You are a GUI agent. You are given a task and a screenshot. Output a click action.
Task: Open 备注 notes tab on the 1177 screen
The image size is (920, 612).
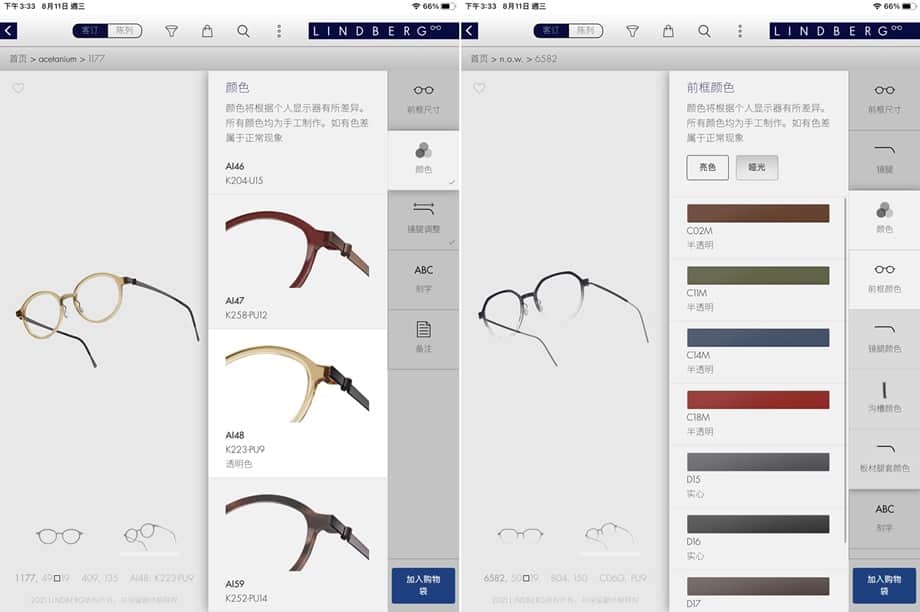[423, 339]
